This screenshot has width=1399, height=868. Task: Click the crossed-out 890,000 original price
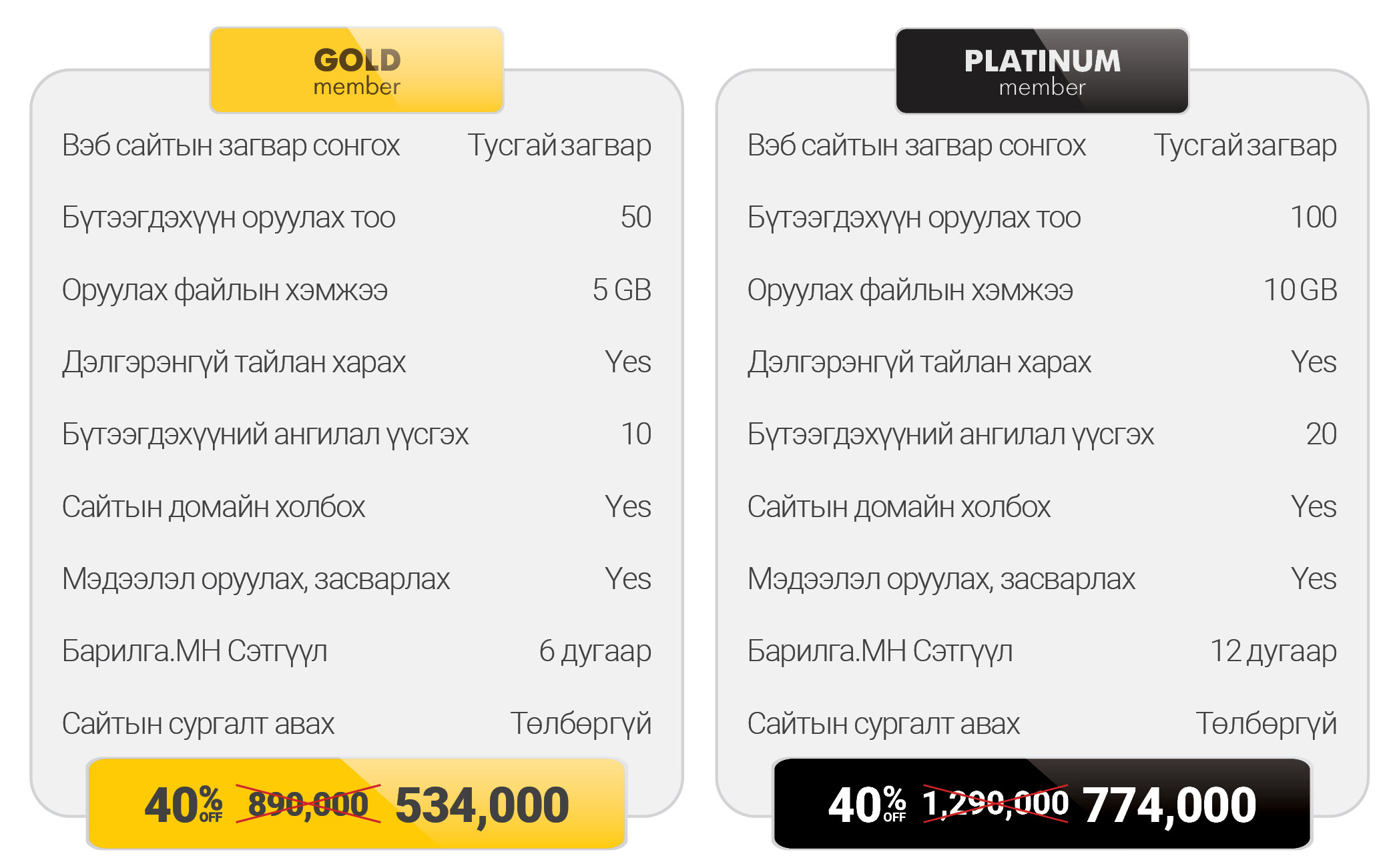308,804
